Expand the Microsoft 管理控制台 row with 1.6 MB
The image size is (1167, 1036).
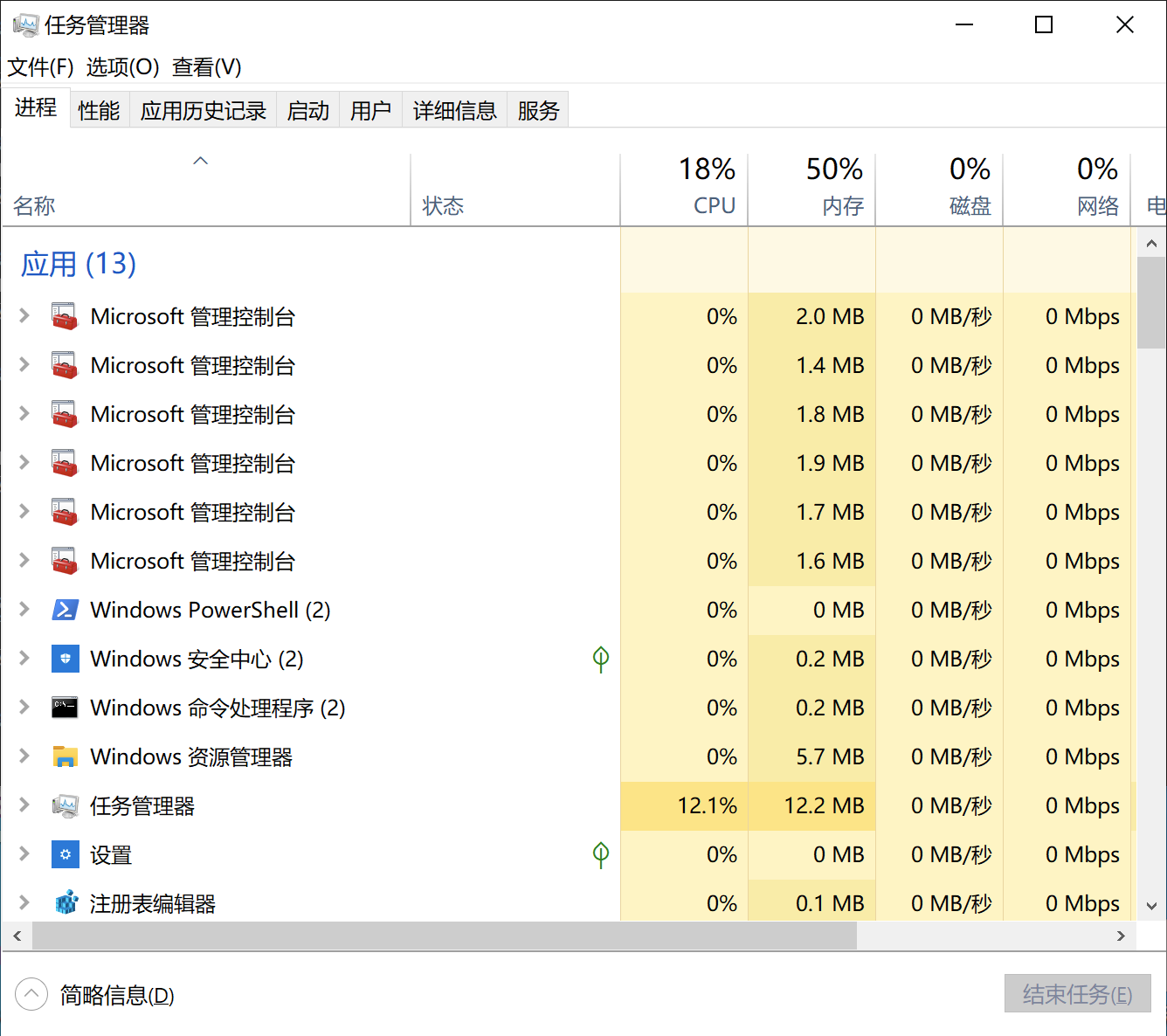[x=24, y=561]
